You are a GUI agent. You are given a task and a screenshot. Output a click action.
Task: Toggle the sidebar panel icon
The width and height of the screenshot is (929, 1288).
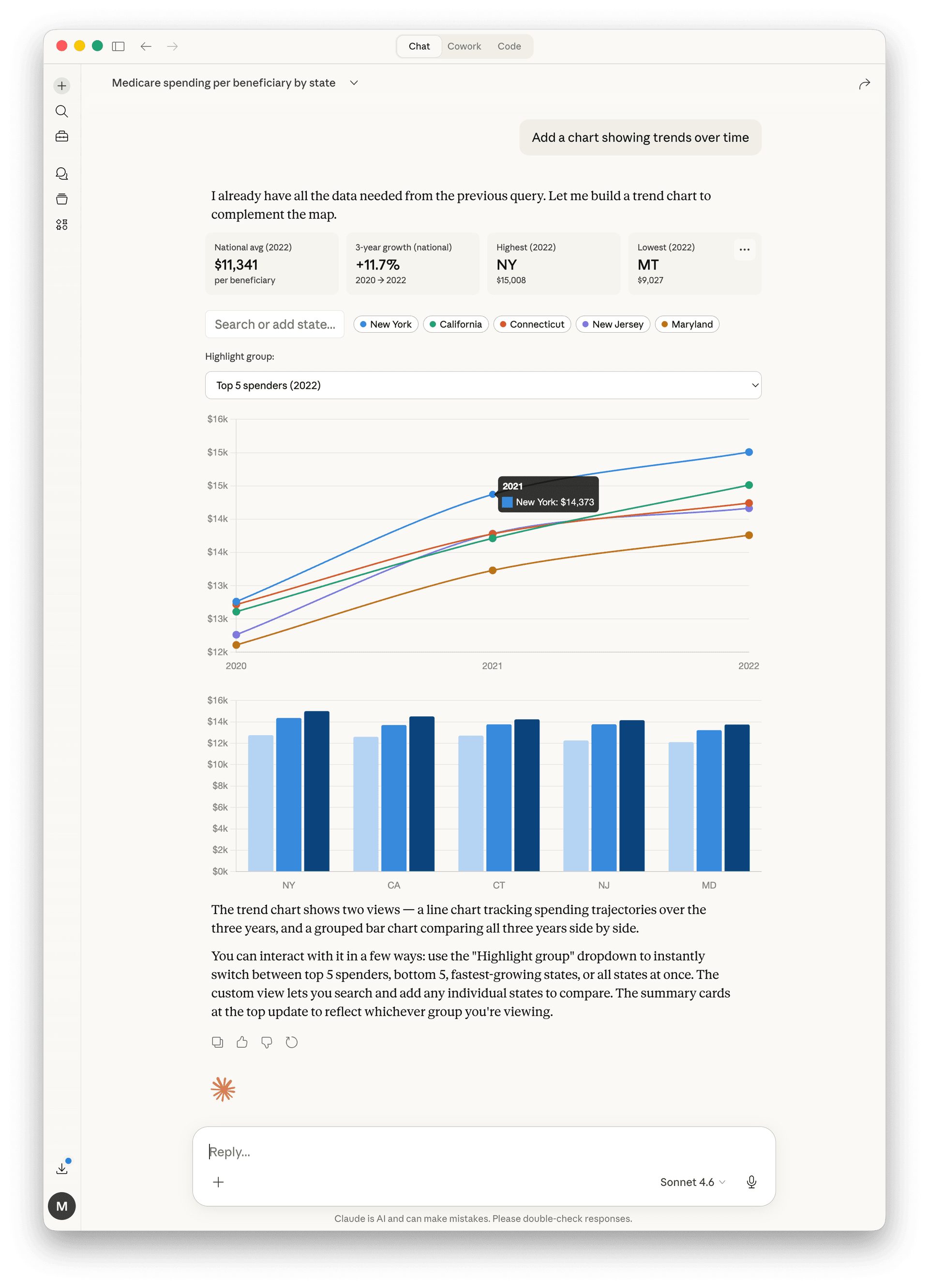tap(118, 46)
